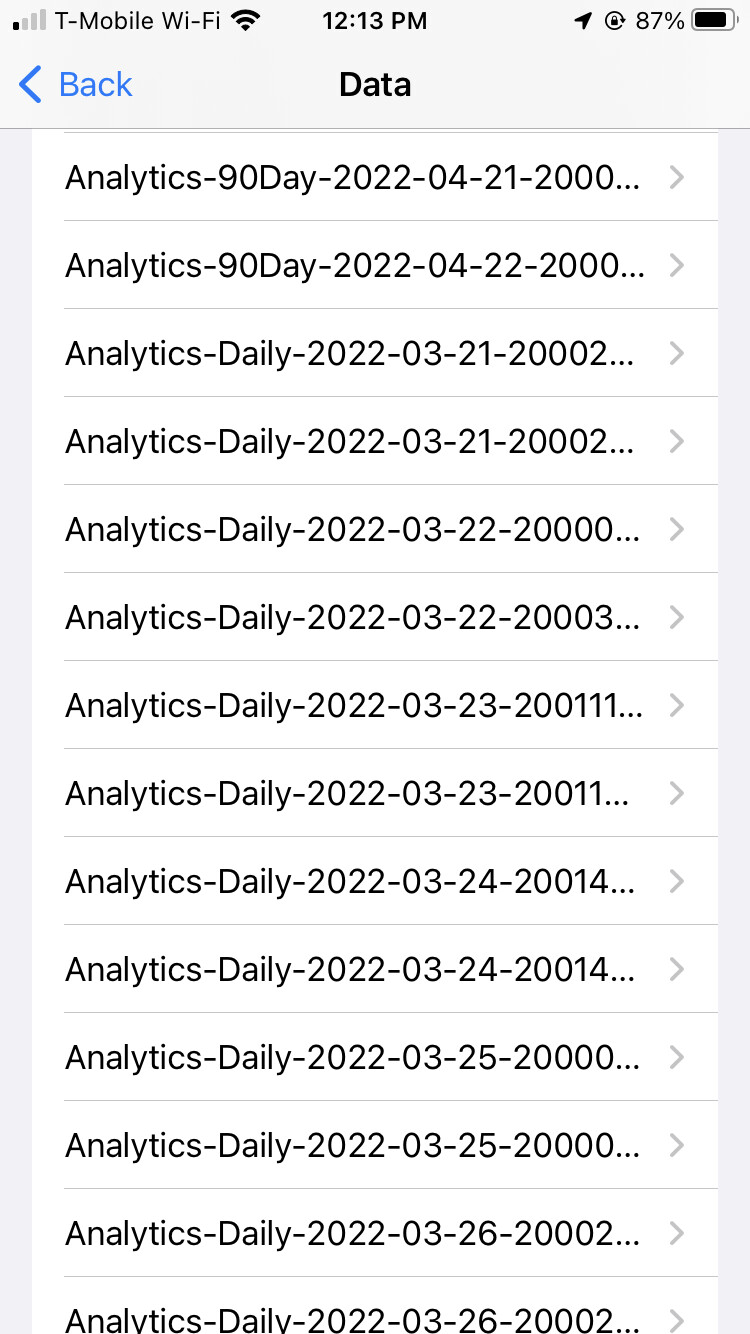Image resolution: width=750 pixels, height=1334 pixels.
Task: Go back using the Back text
Action: coord(96,85)
